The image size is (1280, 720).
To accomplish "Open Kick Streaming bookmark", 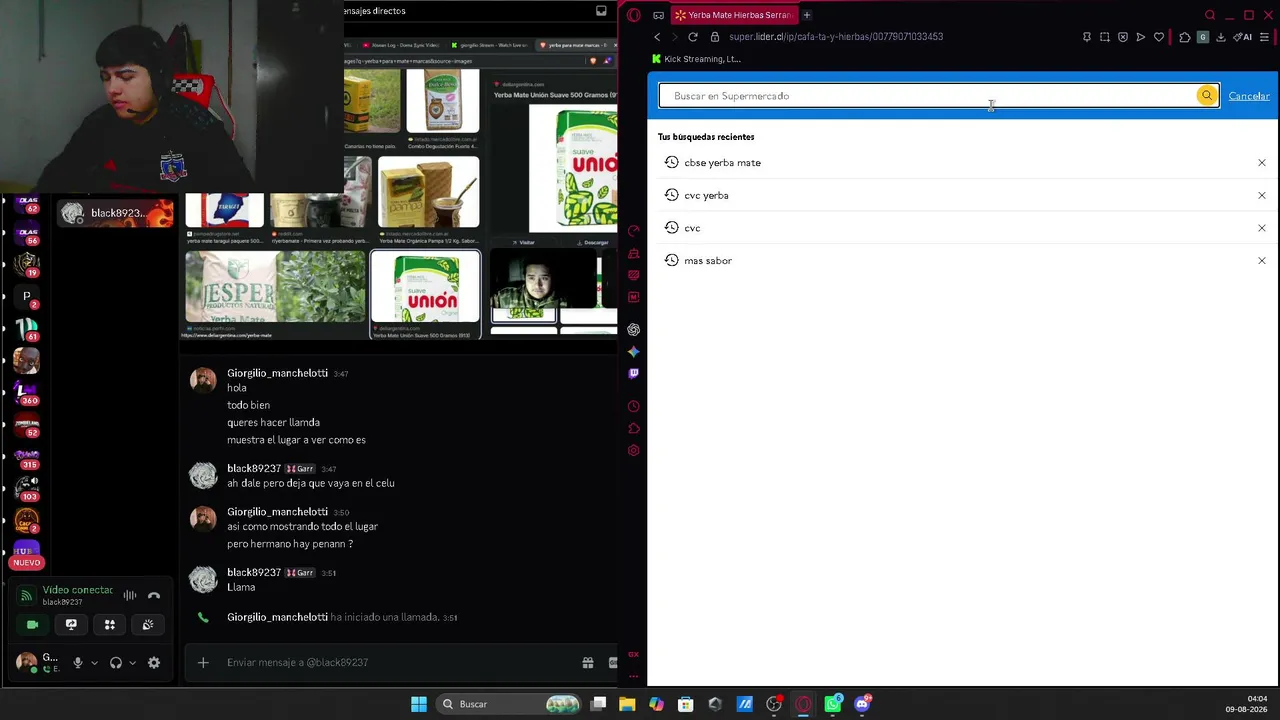I will tap(696, 59).
